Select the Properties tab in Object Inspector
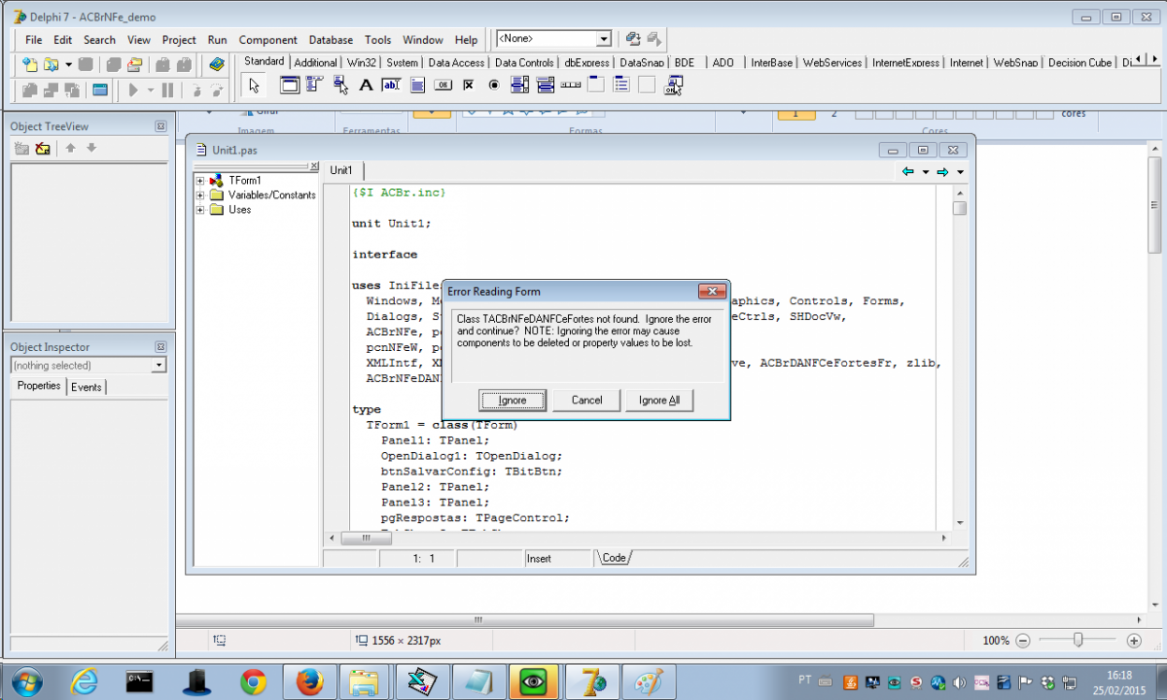1167x700 pixels. 39,386
